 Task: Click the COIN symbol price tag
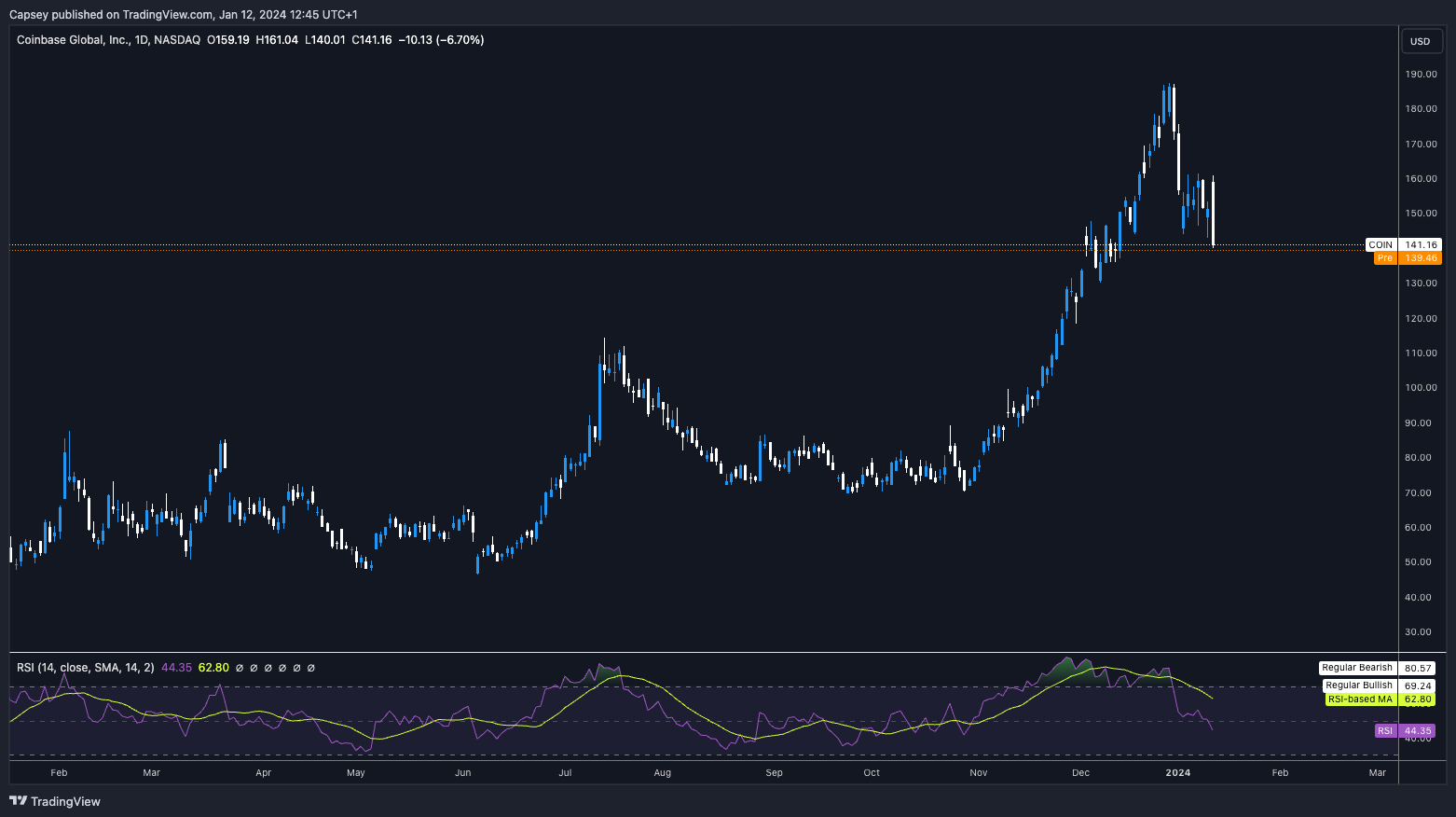1380,244
